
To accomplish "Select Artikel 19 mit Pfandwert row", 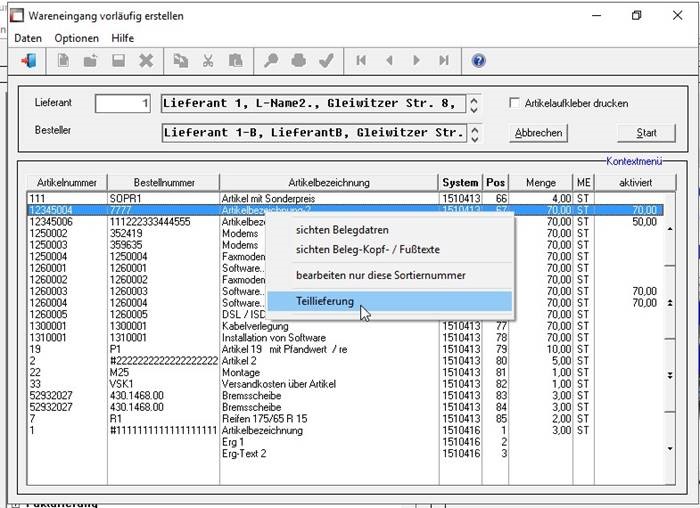I will coord(345,350).
